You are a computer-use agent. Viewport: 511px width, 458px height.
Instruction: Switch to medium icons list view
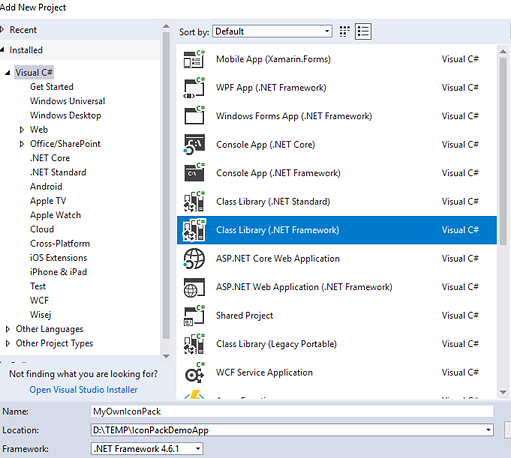point(363,32)
